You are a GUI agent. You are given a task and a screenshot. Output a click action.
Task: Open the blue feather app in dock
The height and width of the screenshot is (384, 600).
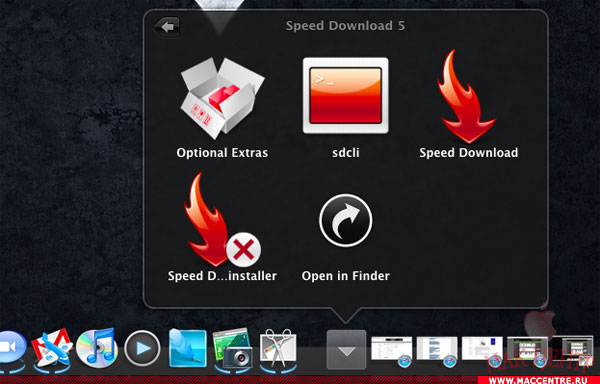click(x=187, y=348)
